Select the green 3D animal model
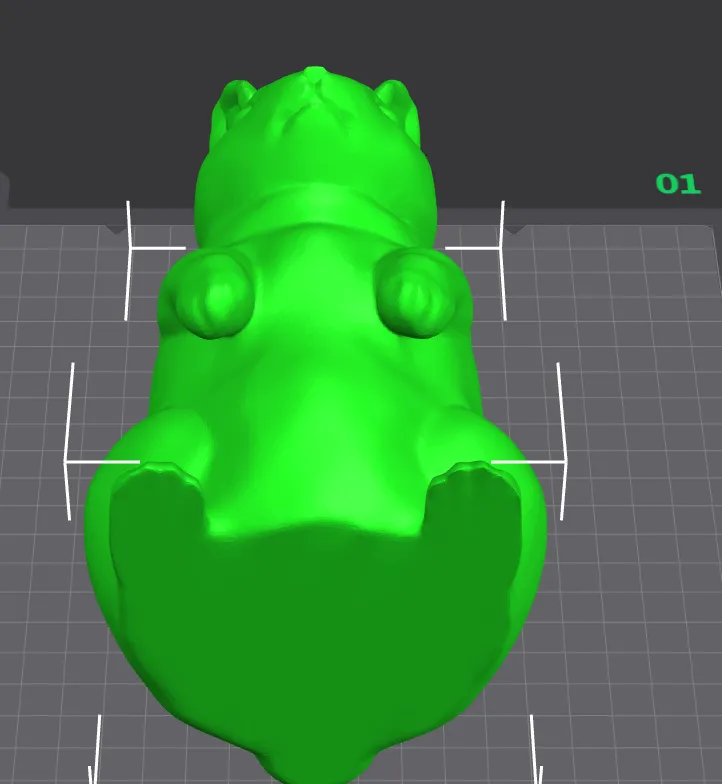The width and height of the screenshot is (722, 784). [315, 425]
